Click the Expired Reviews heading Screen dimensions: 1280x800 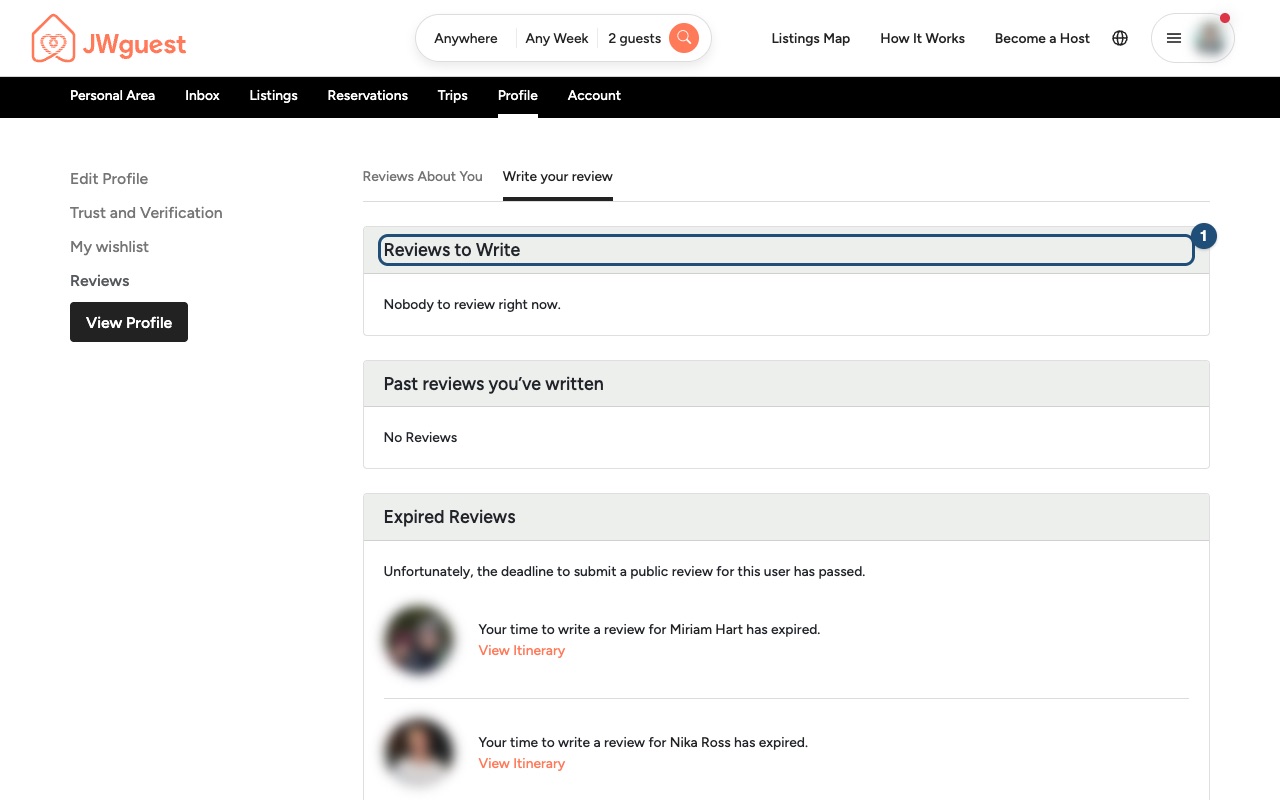click(450, 517)
